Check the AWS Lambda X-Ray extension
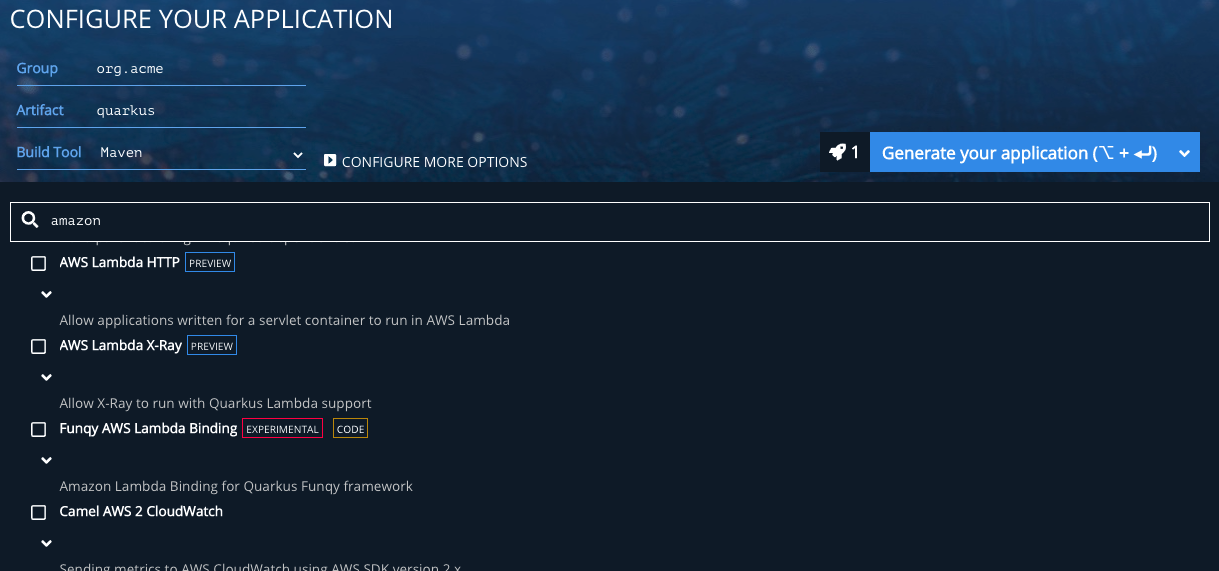This screenshot has height=571, width=1219. pos(39,346)
